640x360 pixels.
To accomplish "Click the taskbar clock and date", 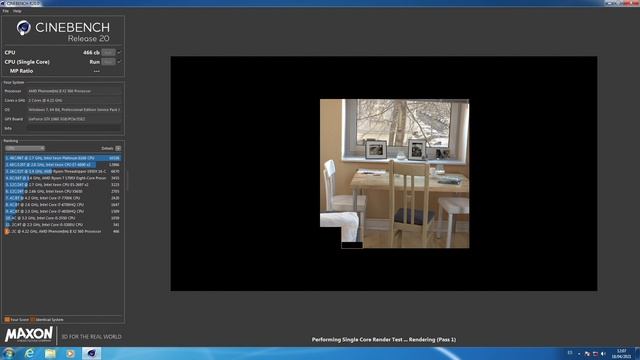I will click(x=621, y=353).
